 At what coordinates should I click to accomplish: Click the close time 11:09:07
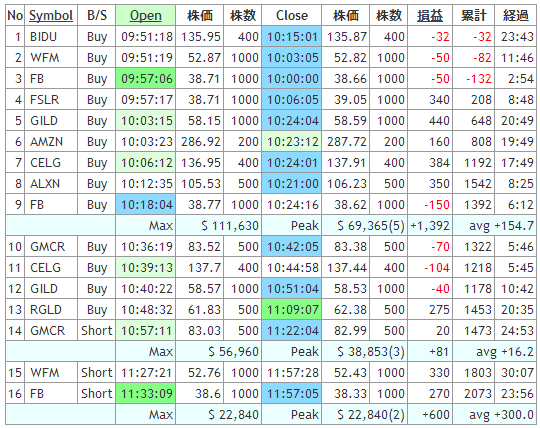coord(292,310)
